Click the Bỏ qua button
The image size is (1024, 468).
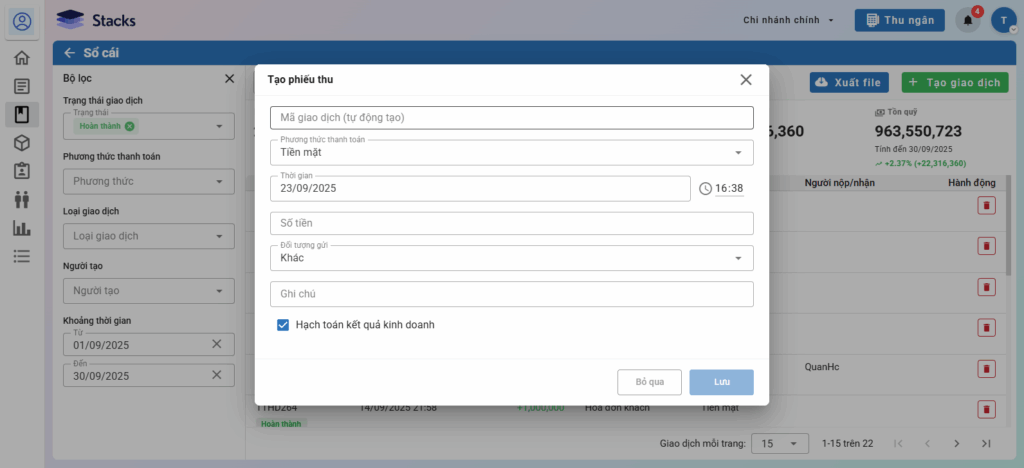[x=649, y=382]
